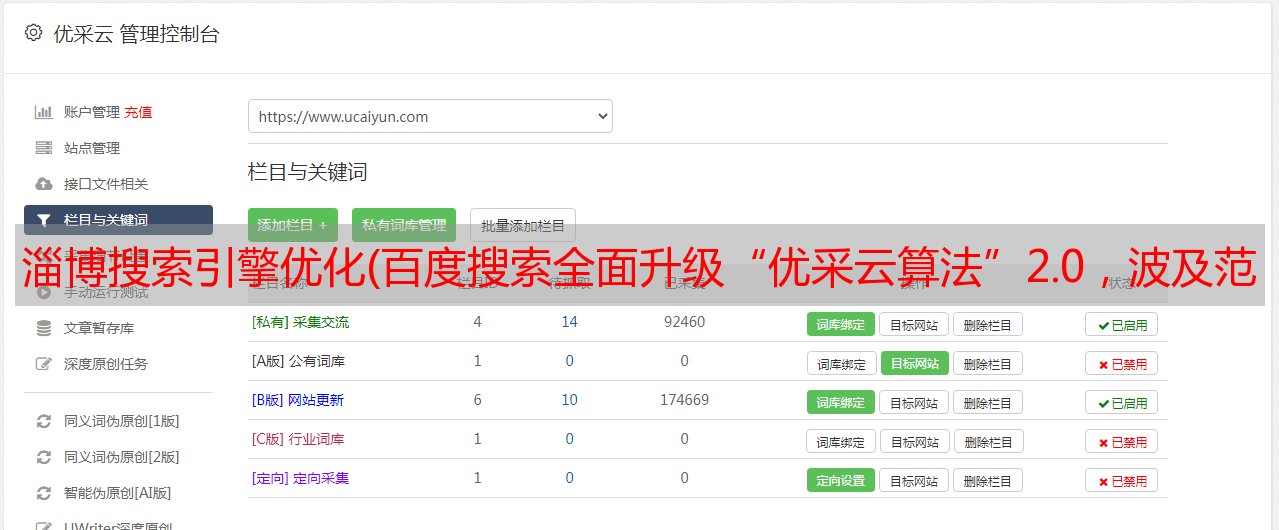Click the 优采云 管理控制台 title text
The width and height of the screenshot is (1279, 530).
pos(136,34)
